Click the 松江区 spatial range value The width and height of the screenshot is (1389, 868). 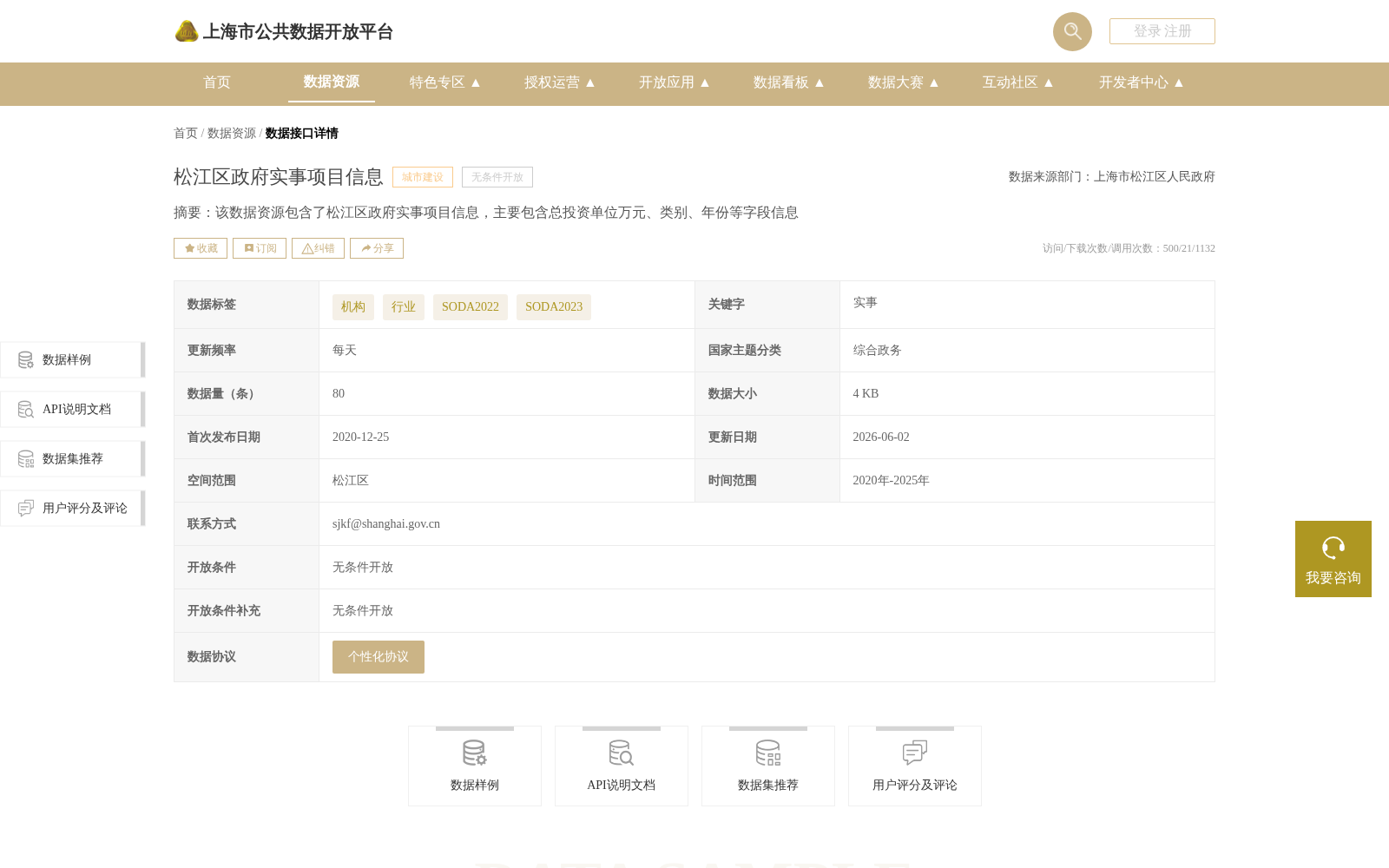click(351, 481)
